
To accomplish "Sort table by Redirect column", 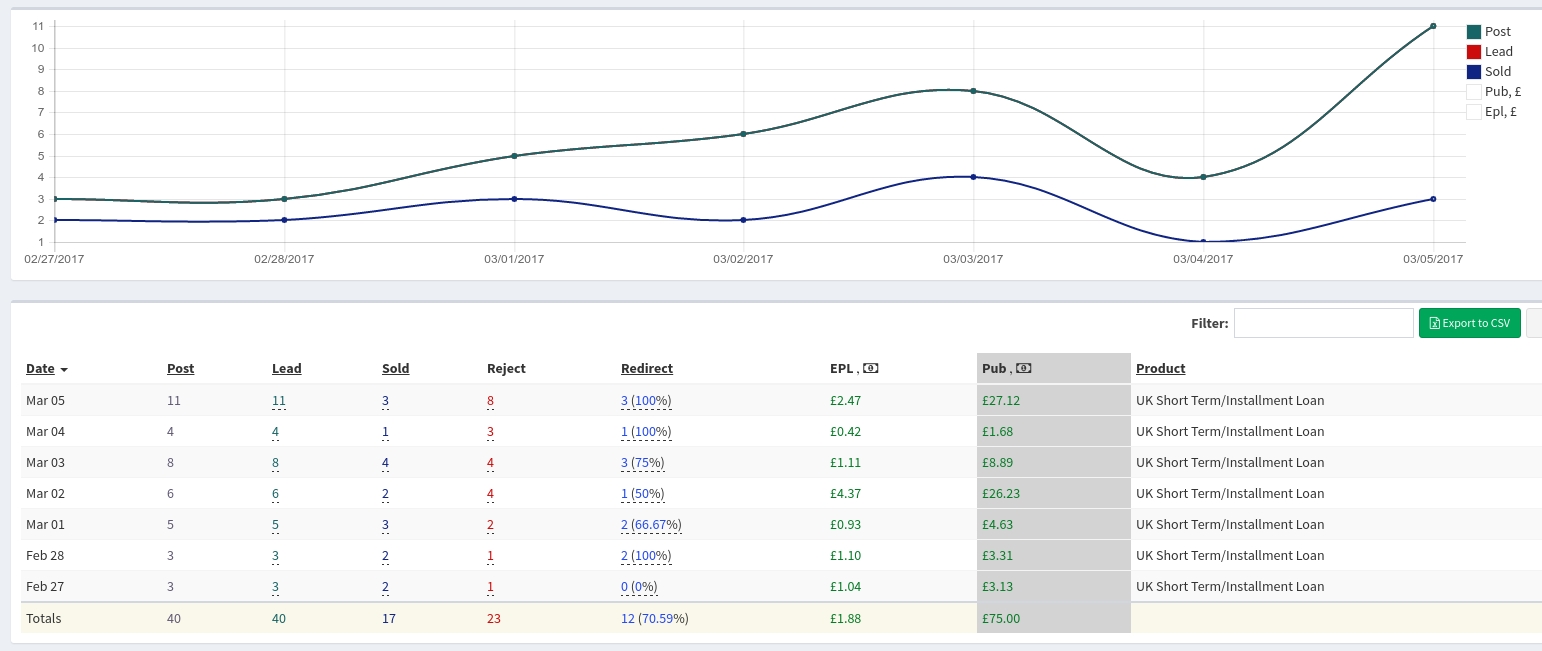I will pos(646,368).
